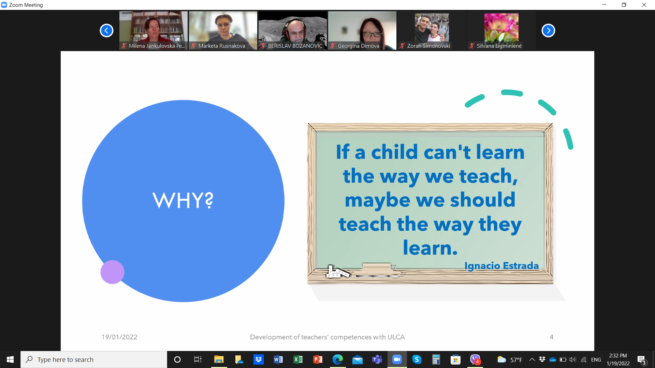Open PowerPoint from the taskbar
Image resolution: width=655 pixels, height=368 pixels.
click(317, 360)
